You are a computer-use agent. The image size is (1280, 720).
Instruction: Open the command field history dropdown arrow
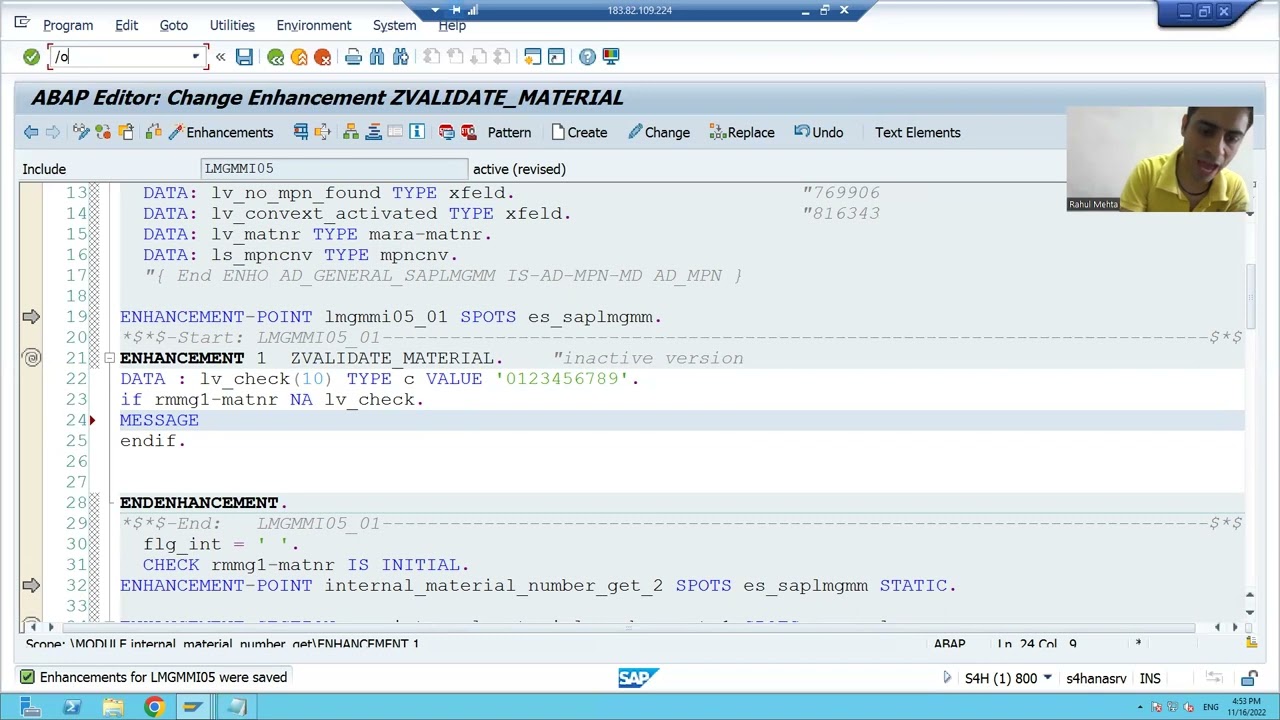pyautogui.click(x=196, y=57)
